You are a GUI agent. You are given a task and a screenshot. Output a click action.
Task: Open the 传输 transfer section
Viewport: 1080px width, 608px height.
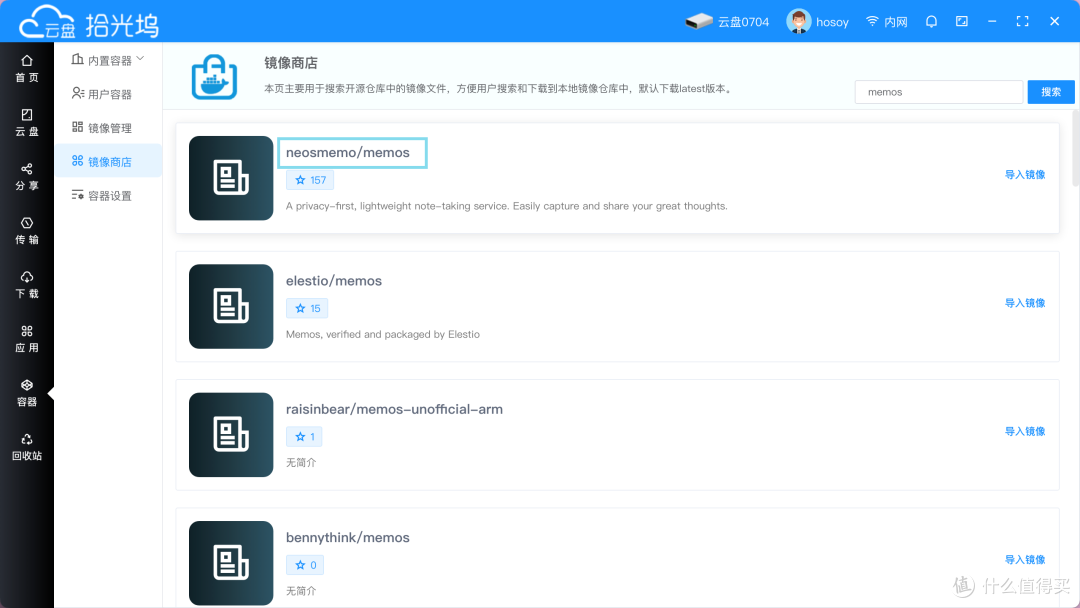[27, 231]
